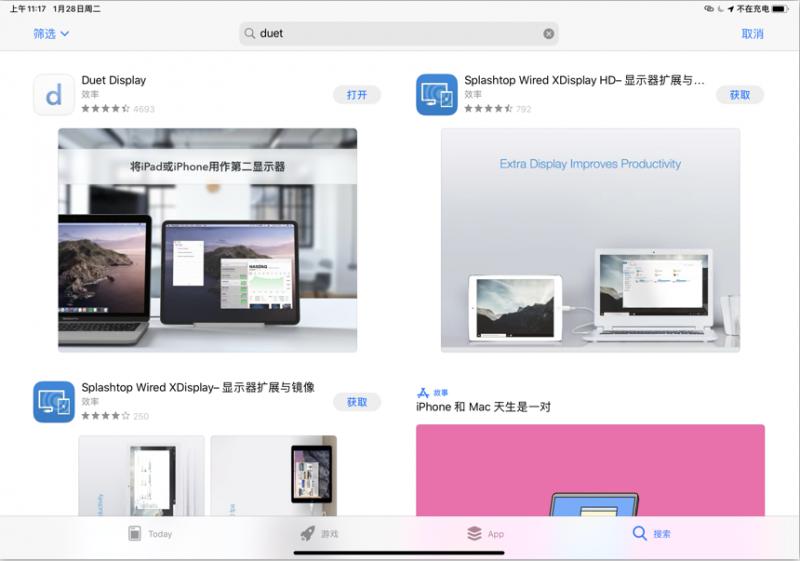Clear the search text with the X icon

click(x=548, y=34)
